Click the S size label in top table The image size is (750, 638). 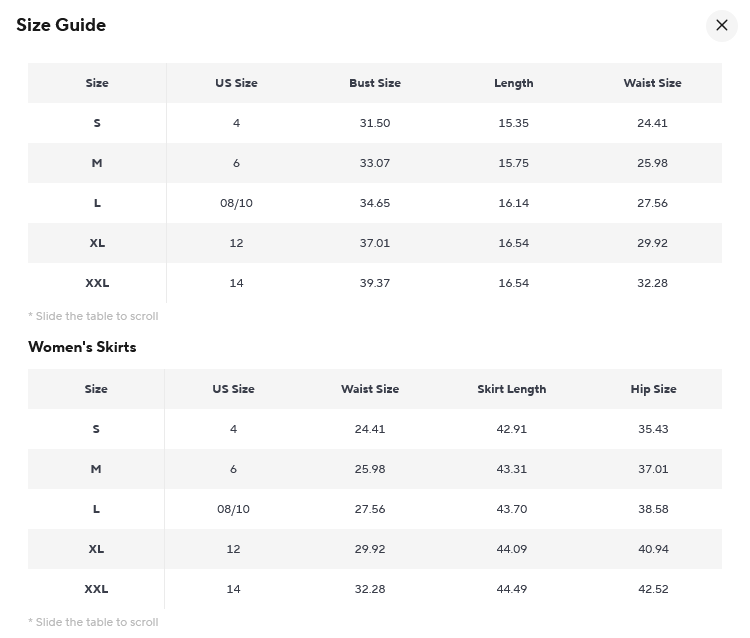coord(97,123)
